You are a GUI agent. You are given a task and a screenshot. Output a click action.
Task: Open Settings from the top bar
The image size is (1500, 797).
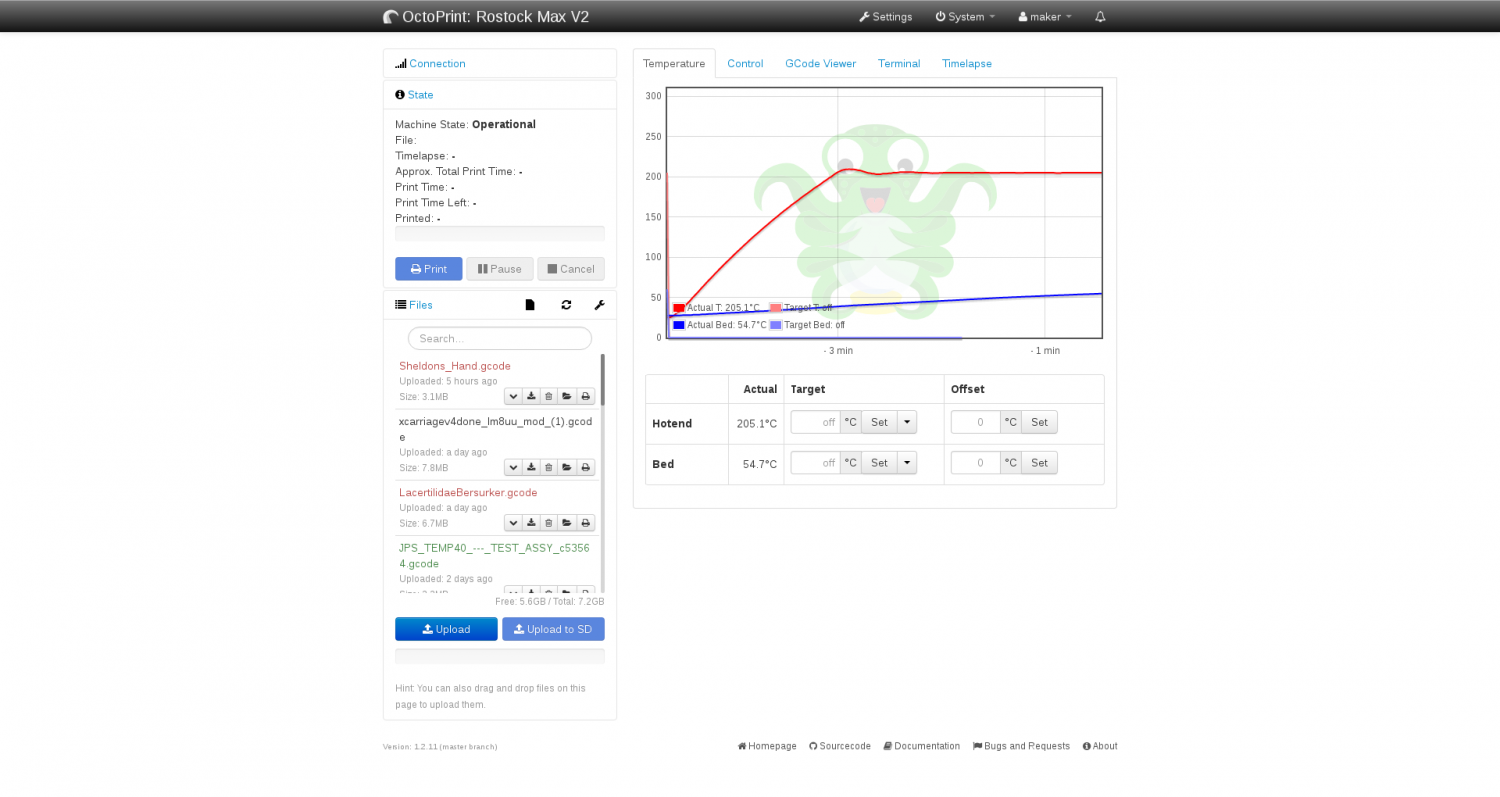pos(886,17)
